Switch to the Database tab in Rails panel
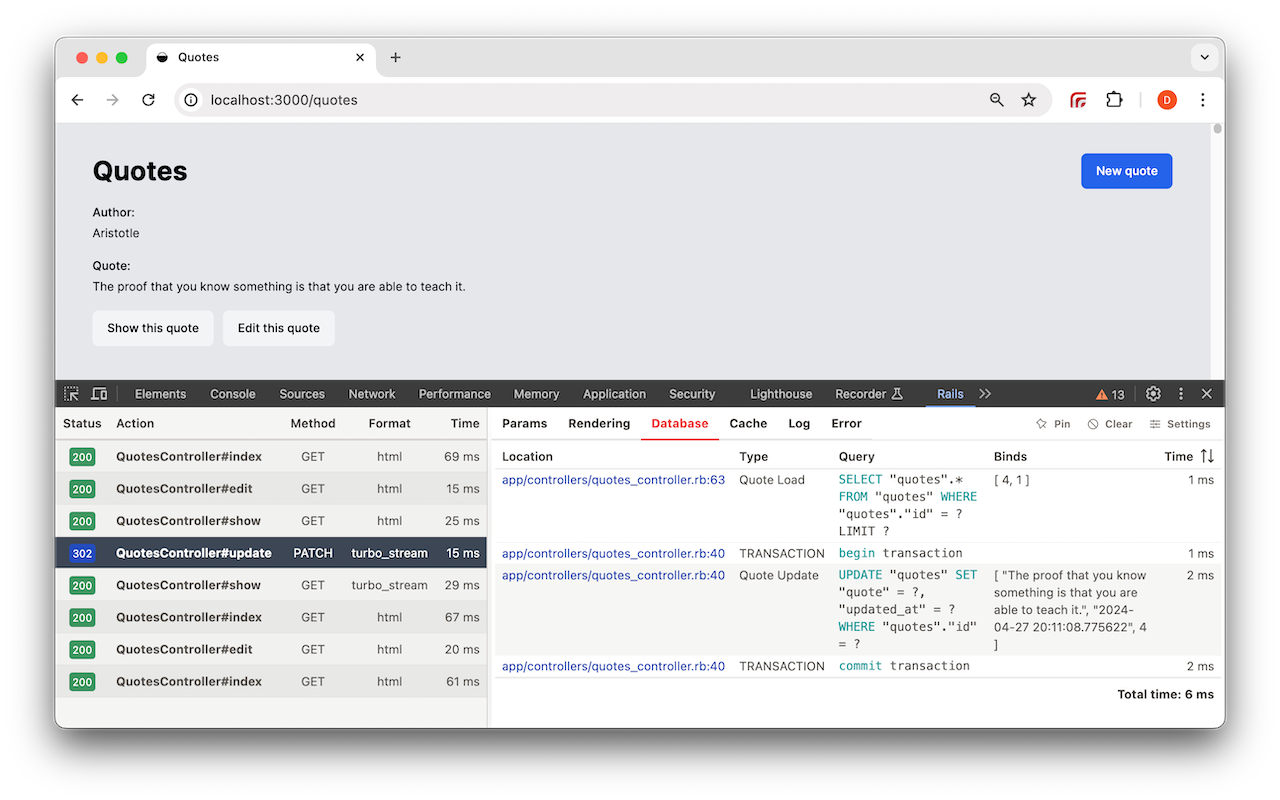The height and width of the screenshot is (800, 1280). tap(679, 423)
